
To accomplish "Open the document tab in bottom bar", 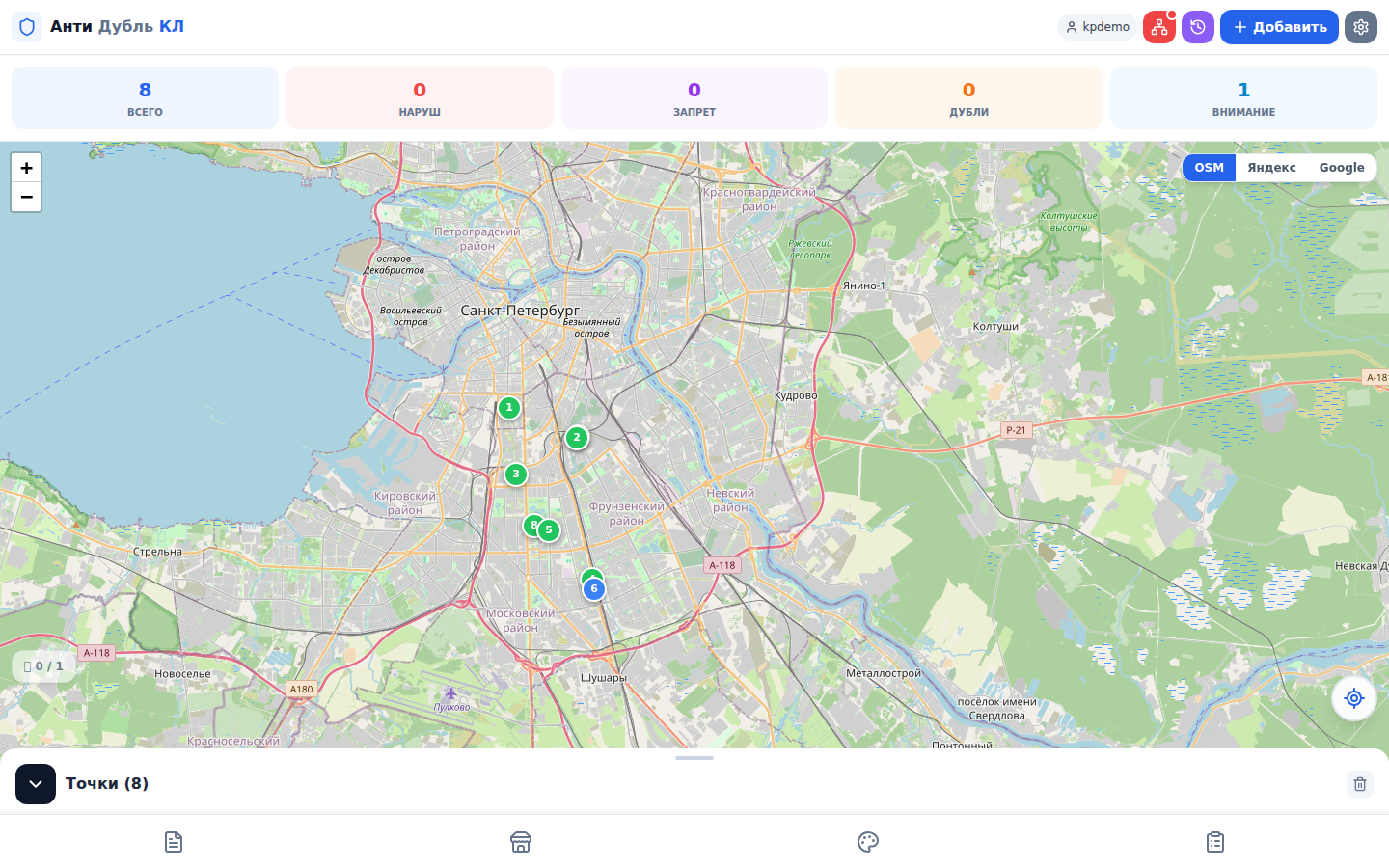I will [x=174, y=842].
